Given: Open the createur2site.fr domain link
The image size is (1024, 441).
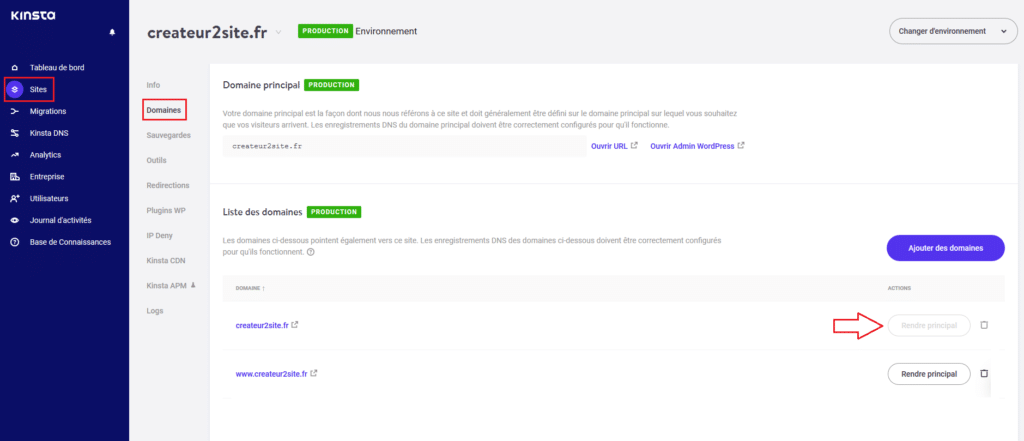Looking at the screenshot, I should coord(262,325).
